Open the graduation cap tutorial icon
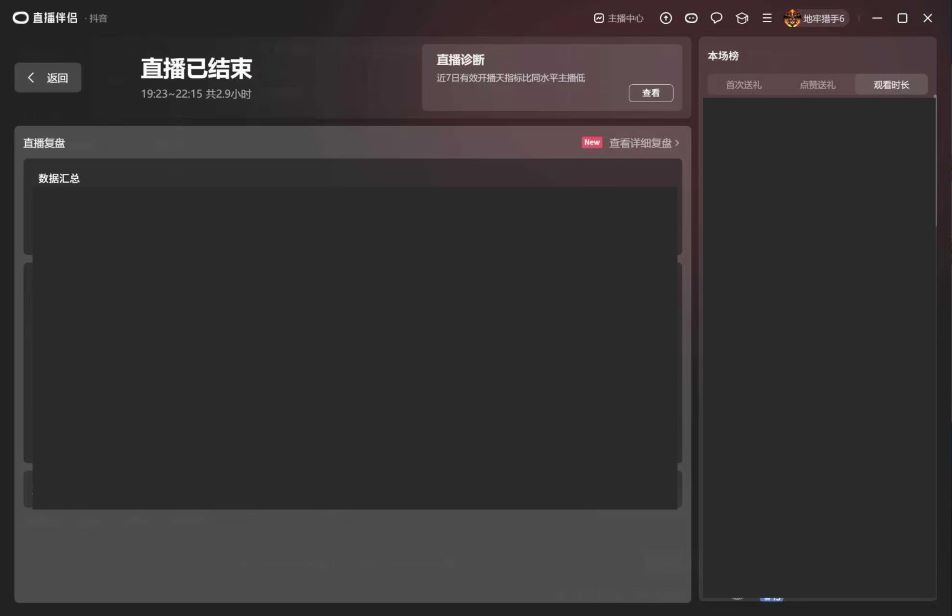 (742, 18)
